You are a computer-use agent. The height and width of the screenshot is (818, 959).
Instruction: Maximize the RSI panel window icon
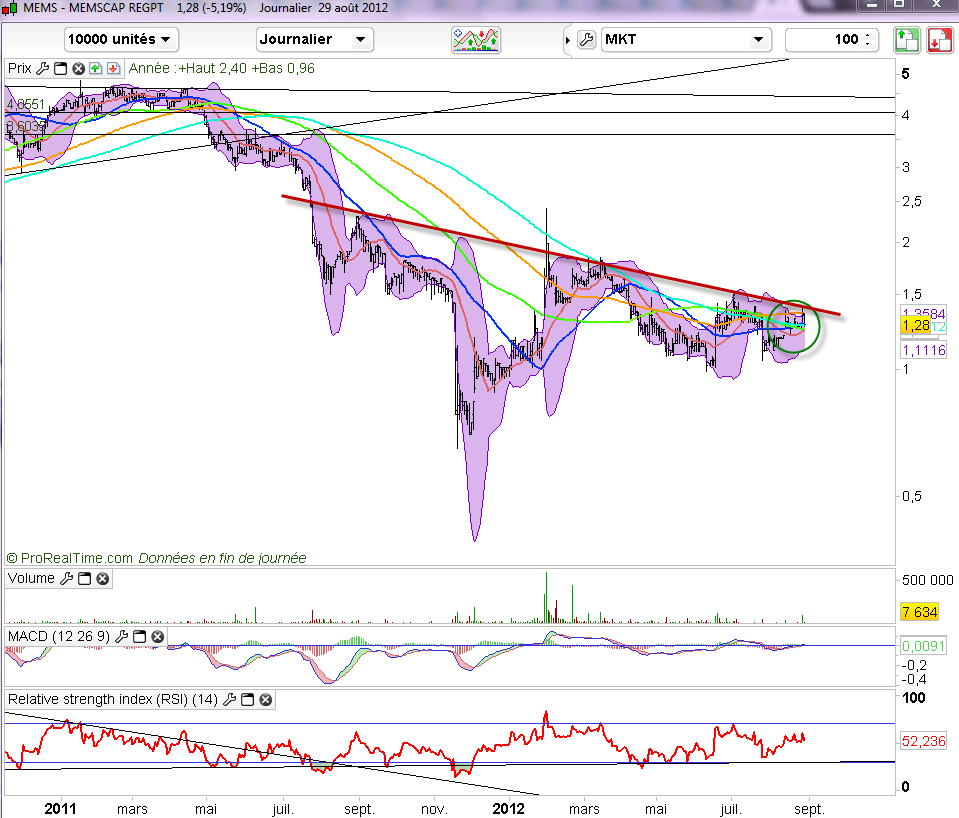[248, 699]
